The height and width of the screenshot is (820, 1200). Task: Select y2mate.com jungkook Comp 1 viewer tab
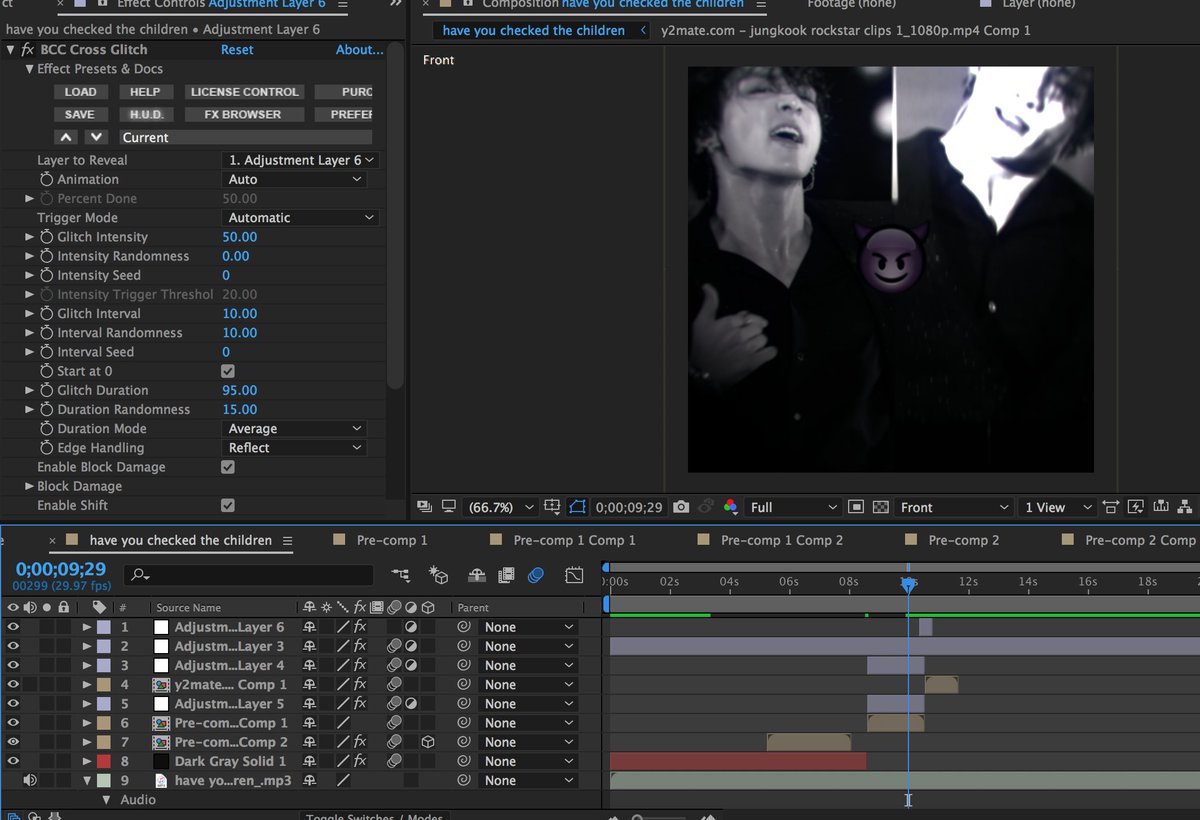click(x=846, y=30)
